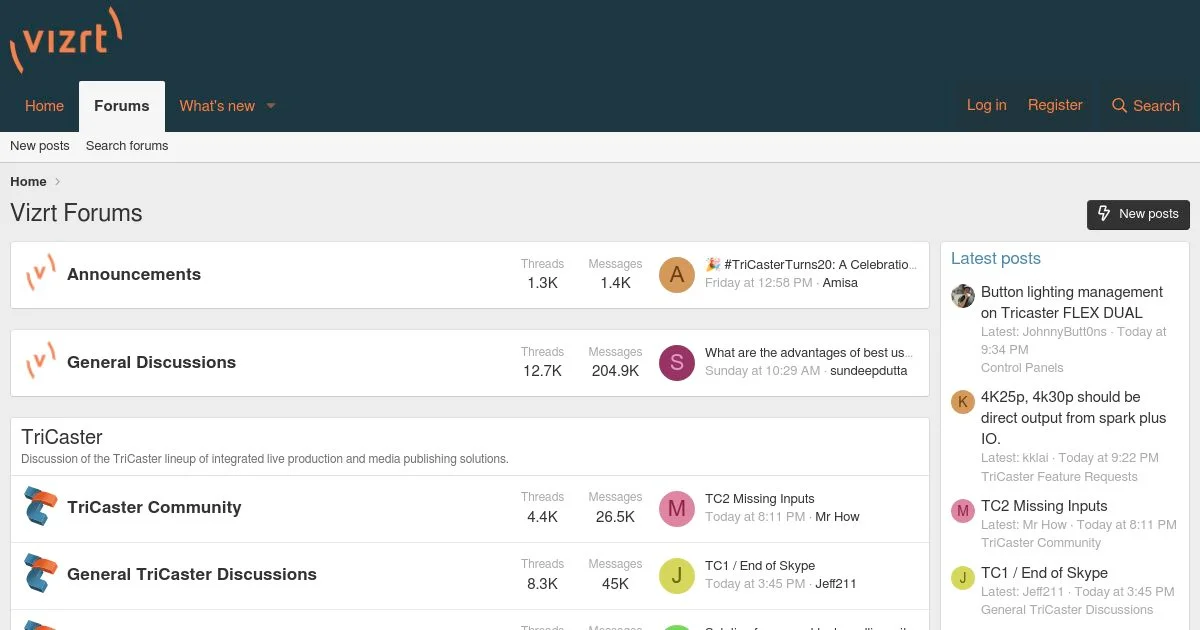Click the General TriCaster Discussions forum icon
Screen dimensions: 1200x630
[x=40, y=574]
